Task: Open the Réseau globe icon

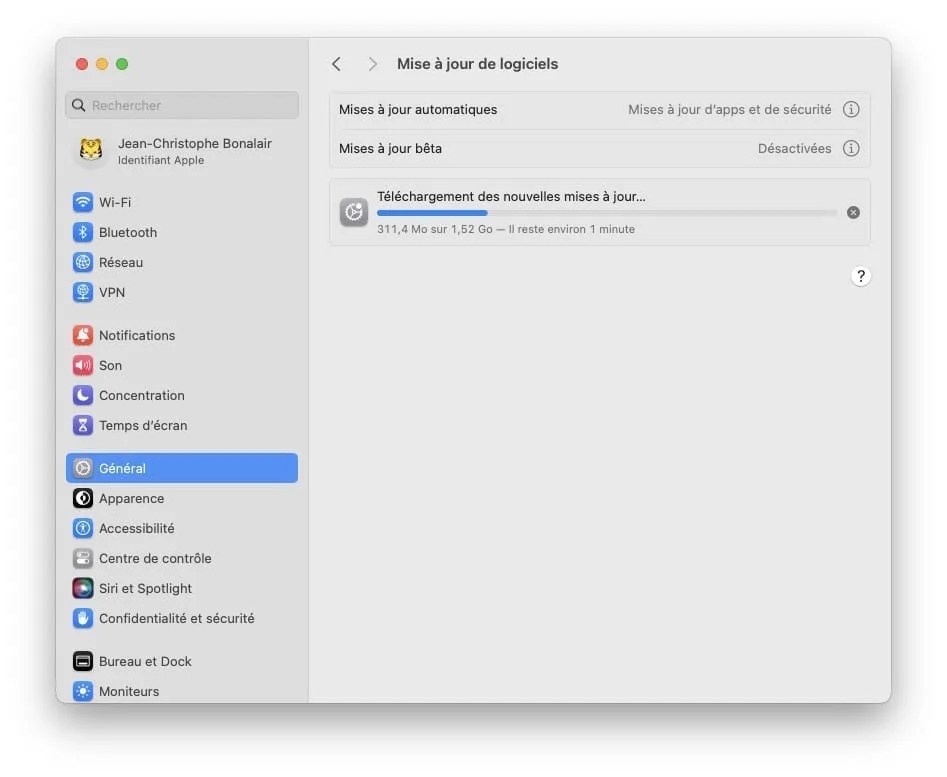Action: pyautogui.click(x=83, y=262)
